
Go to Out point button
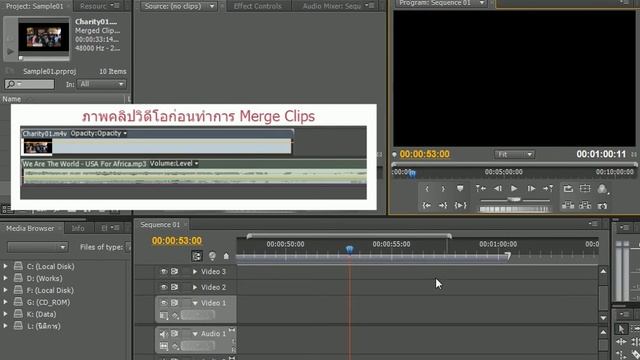click(x=443, y=205)
